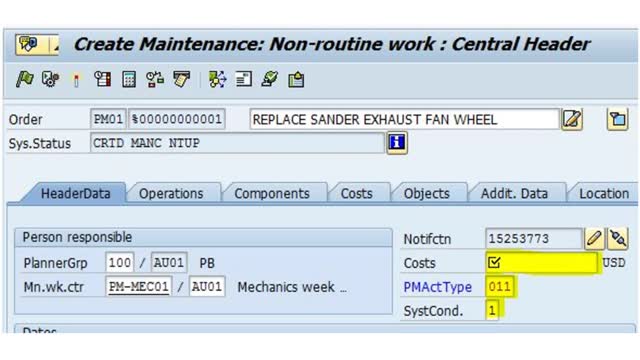Select the Objects tab
Image resolution: width=640 pixels, height=360 pixels.
pyautogui.click(x=427, y=193)
